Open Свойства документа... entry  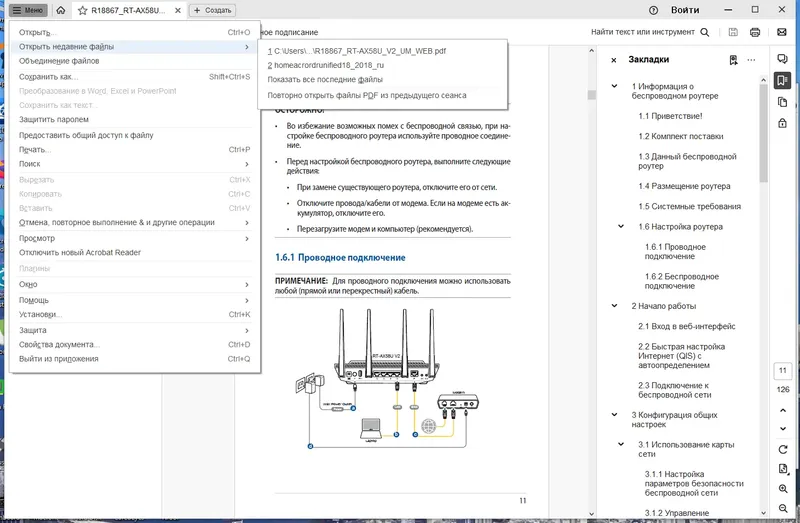tap(134, 344)
